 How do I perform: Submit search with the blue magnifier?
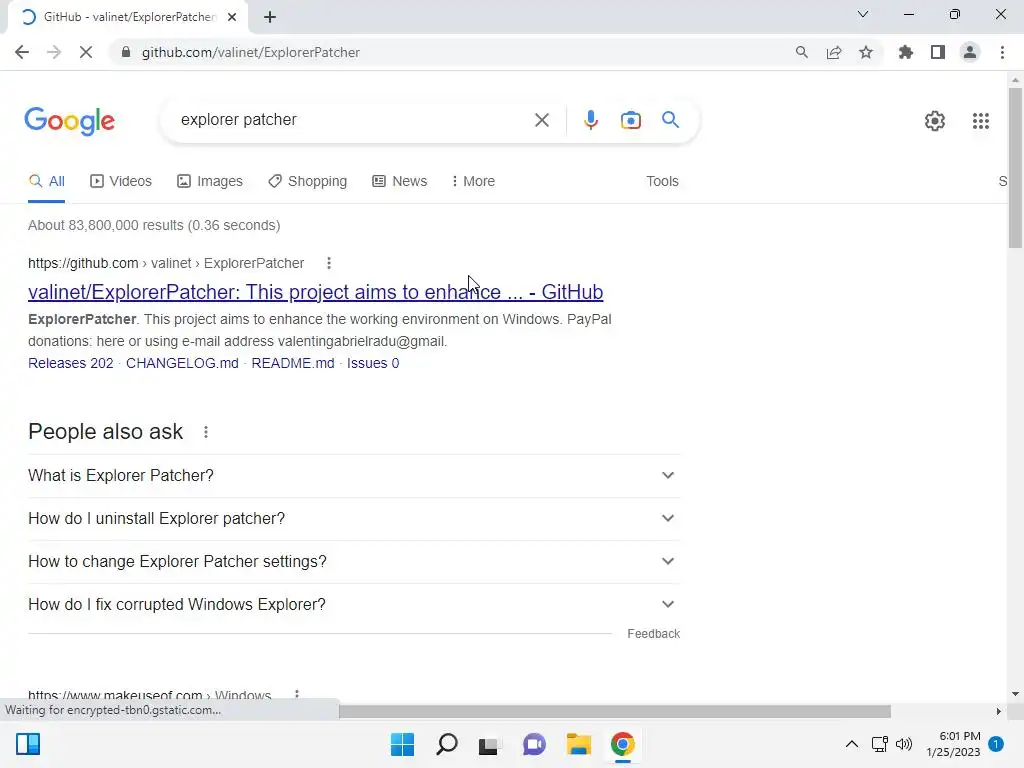(x=670, y=120)
